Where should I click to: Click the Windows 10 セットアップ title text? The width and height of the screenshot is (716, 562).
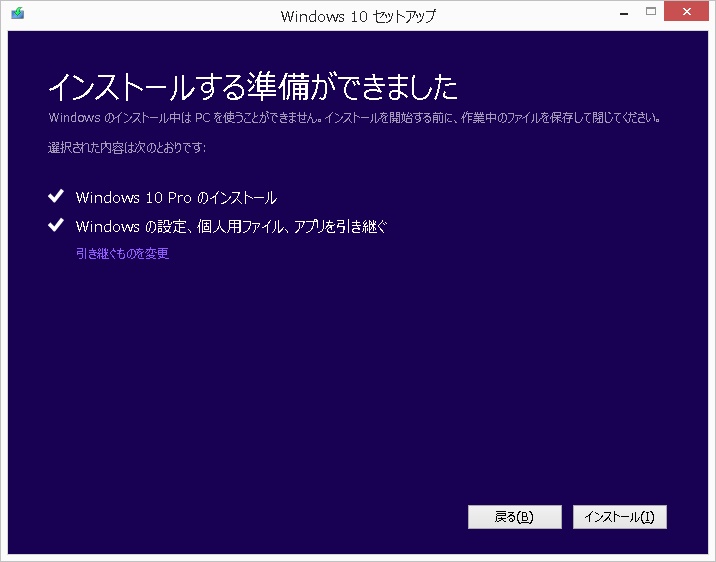(x=358, y=16)
